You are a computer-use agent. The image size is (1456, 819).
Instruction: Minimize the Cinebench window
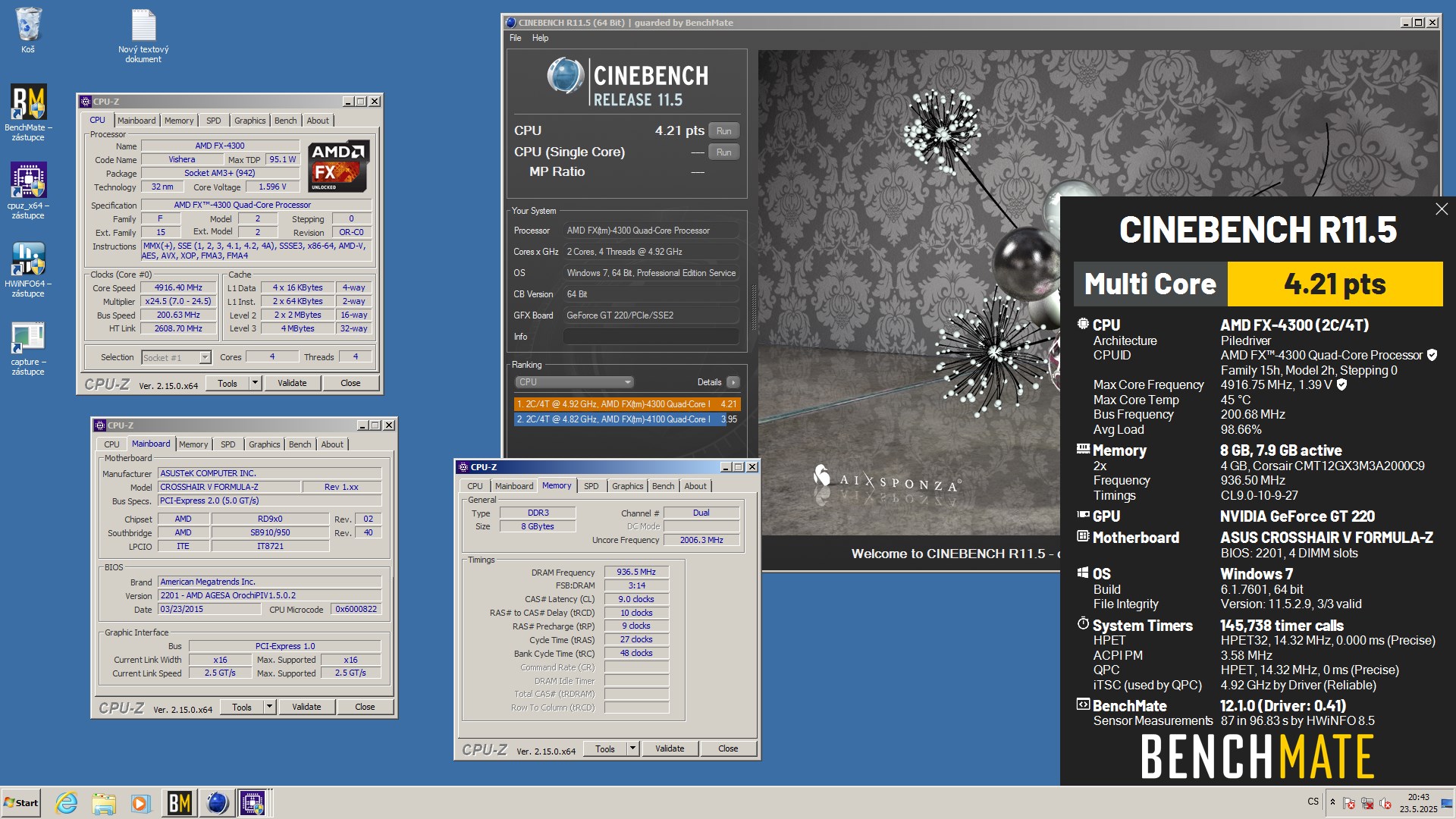(x=1405, y=23)
